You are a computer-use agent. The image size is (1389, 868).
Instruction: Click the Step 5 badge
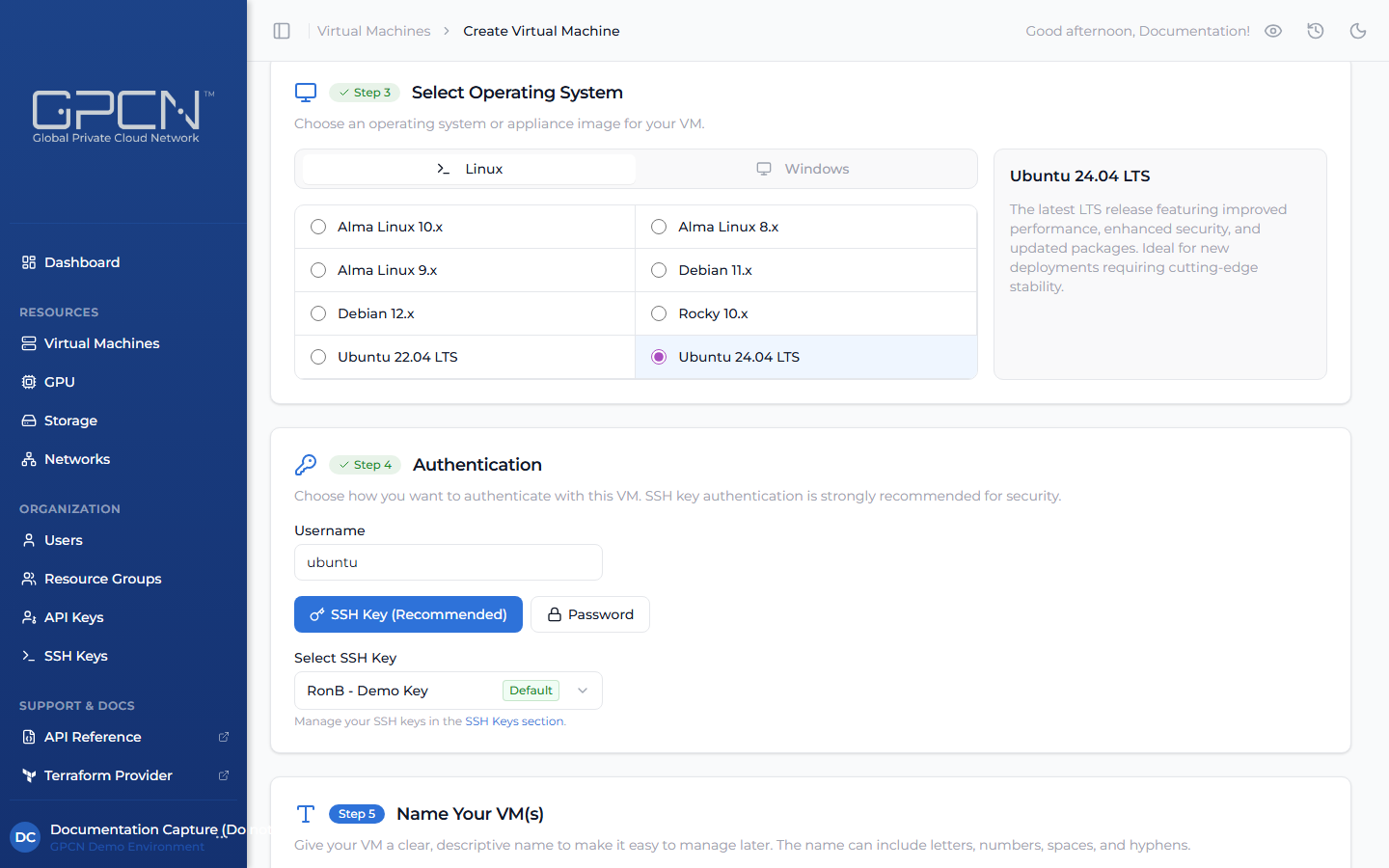click(357, 814)
